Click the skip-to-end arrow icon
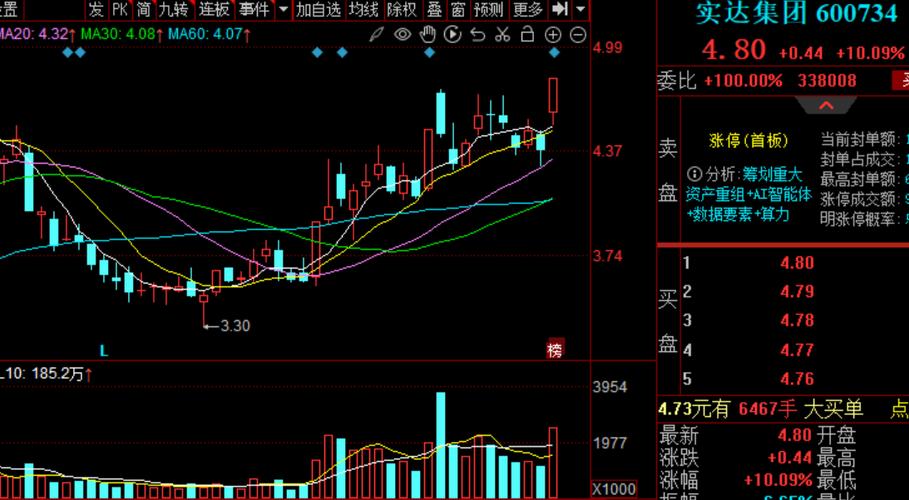The height and width of the screenshot is (500, 909). coord(560,9)
